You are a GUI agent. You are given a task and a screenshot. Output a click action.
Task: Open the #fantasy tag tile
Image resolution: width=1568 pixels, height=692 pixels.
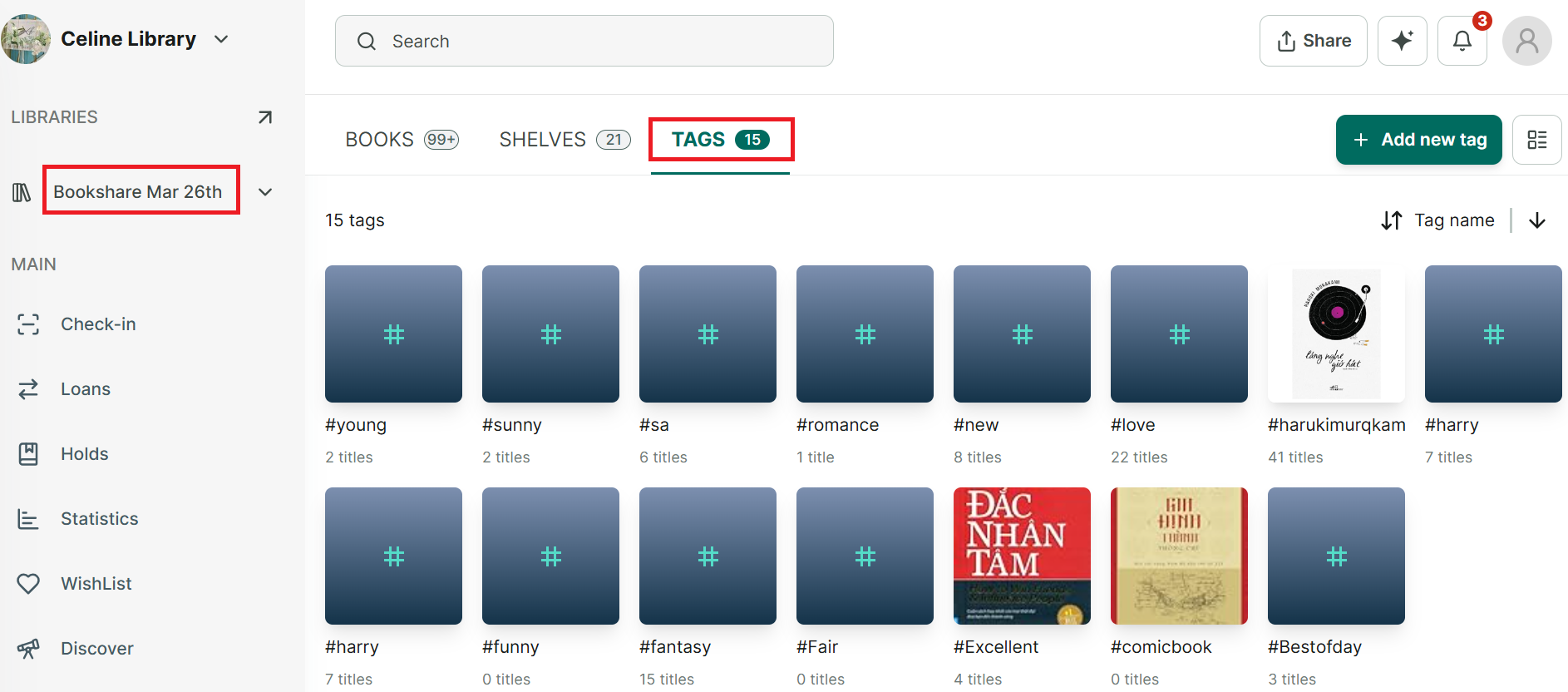tap(708, 556)
